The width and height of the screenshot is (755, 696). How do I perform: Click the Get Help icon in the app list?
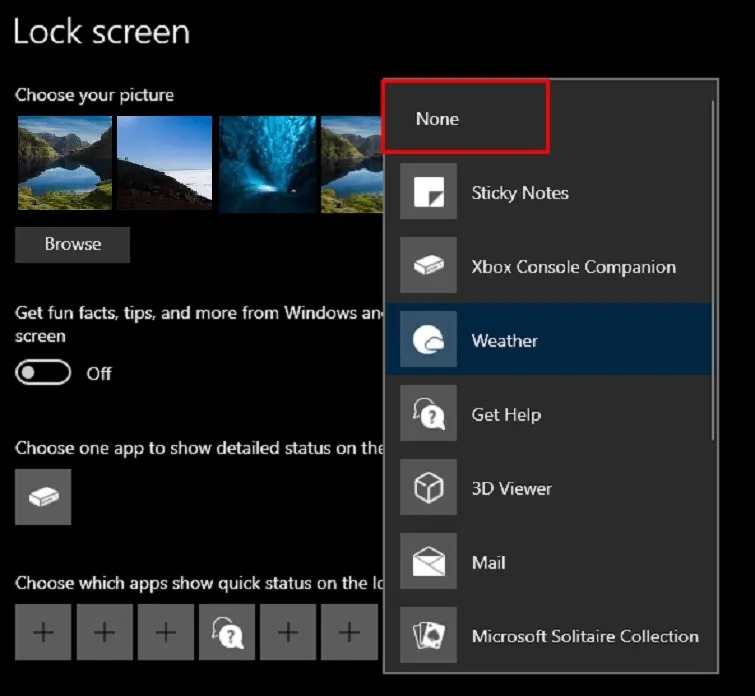(x=428, y=414)
